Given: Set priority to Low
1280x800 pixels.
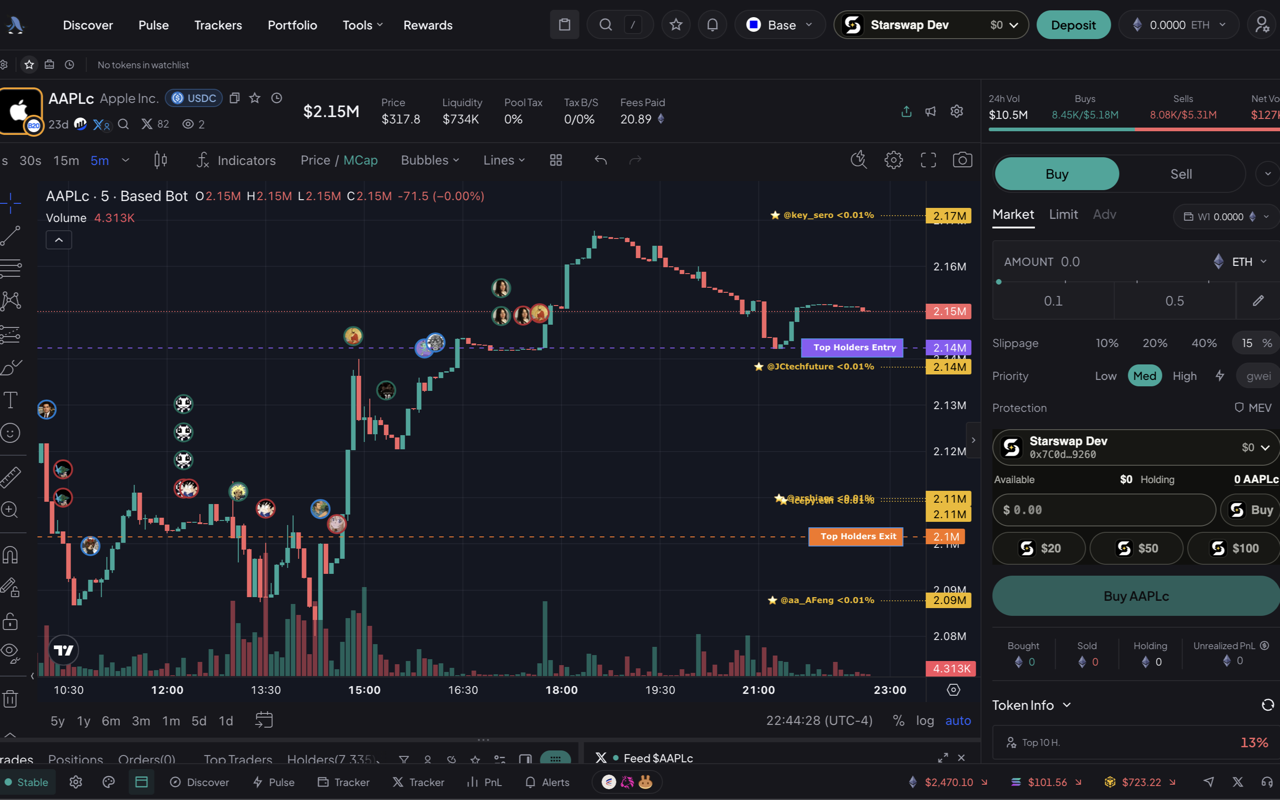Looking at the screenshot, I should pyautogui.click(x=1106, y=376).
